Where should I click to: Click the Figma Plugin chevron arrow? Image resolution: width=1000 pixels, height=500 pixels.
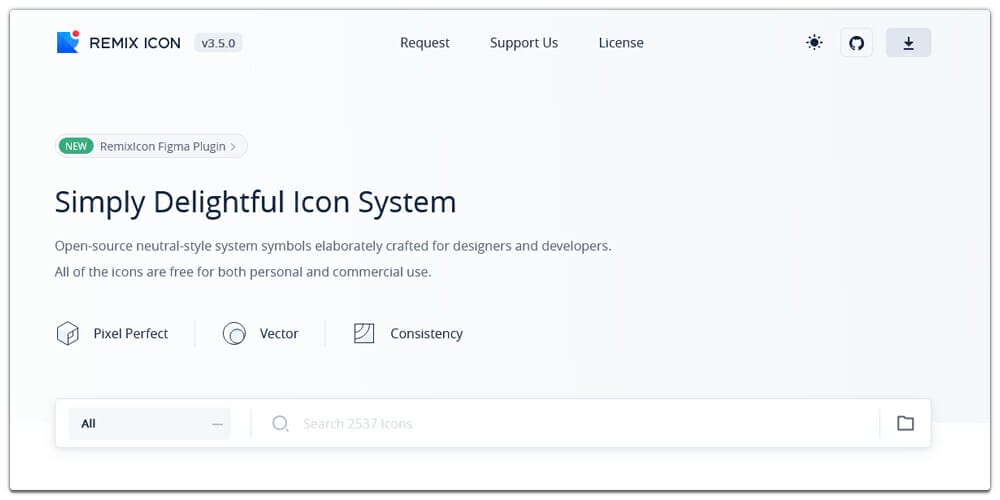(234, 147)
